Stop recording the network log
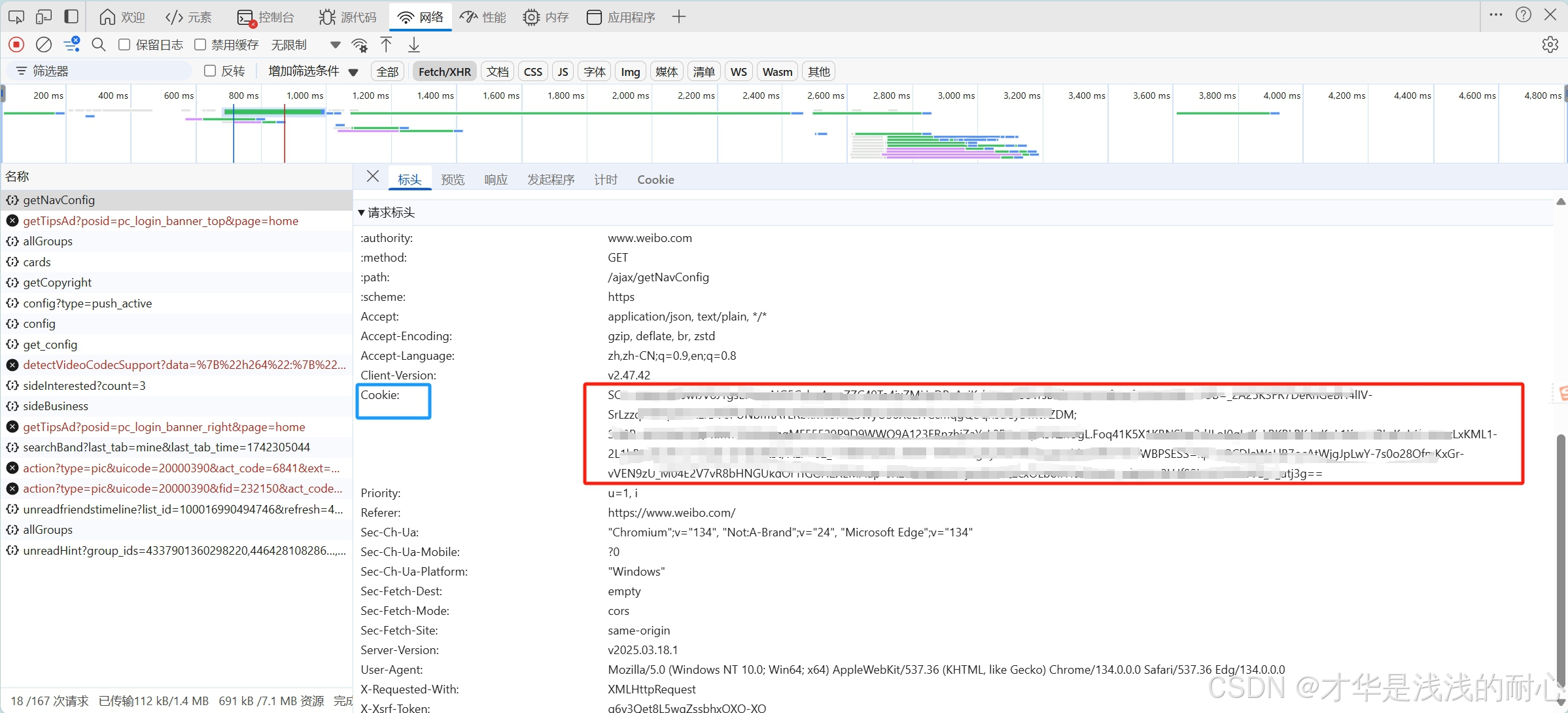1568x713 pixels. click(16, 44)
